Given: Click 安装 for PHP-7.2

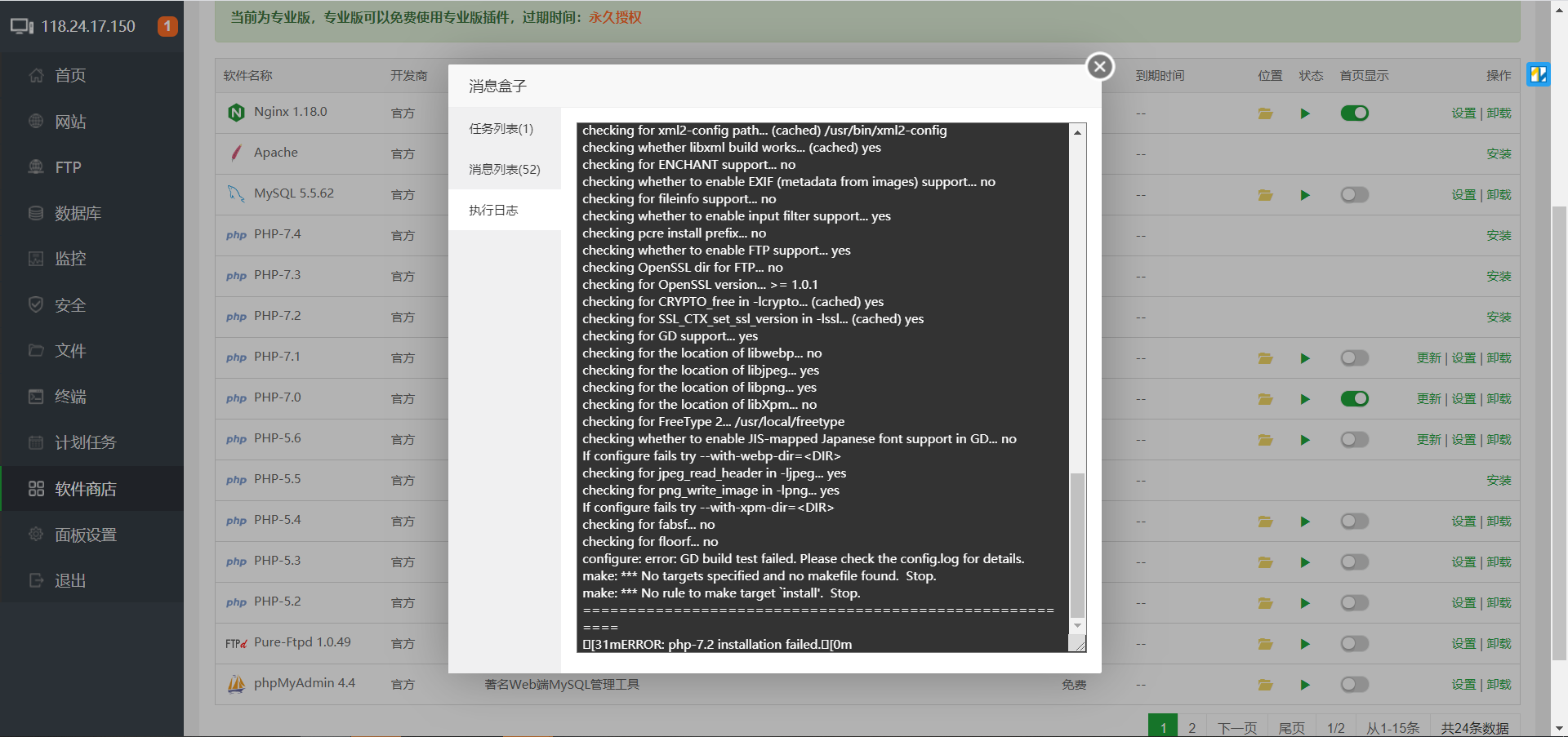Looking at the screenshot, I should 1499,317.
